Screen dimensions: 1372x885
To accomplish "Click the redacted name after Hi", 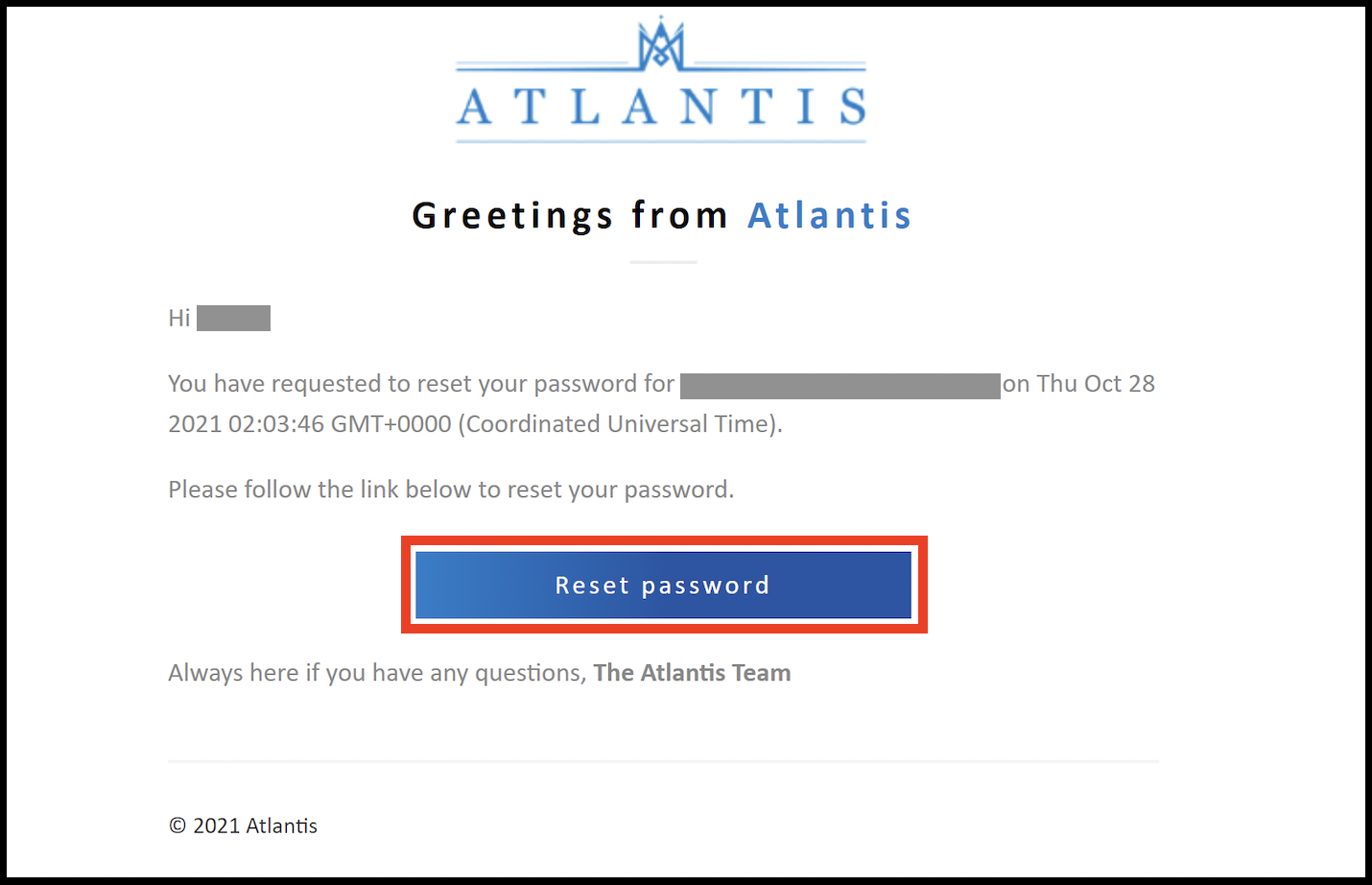I will 233,318.
